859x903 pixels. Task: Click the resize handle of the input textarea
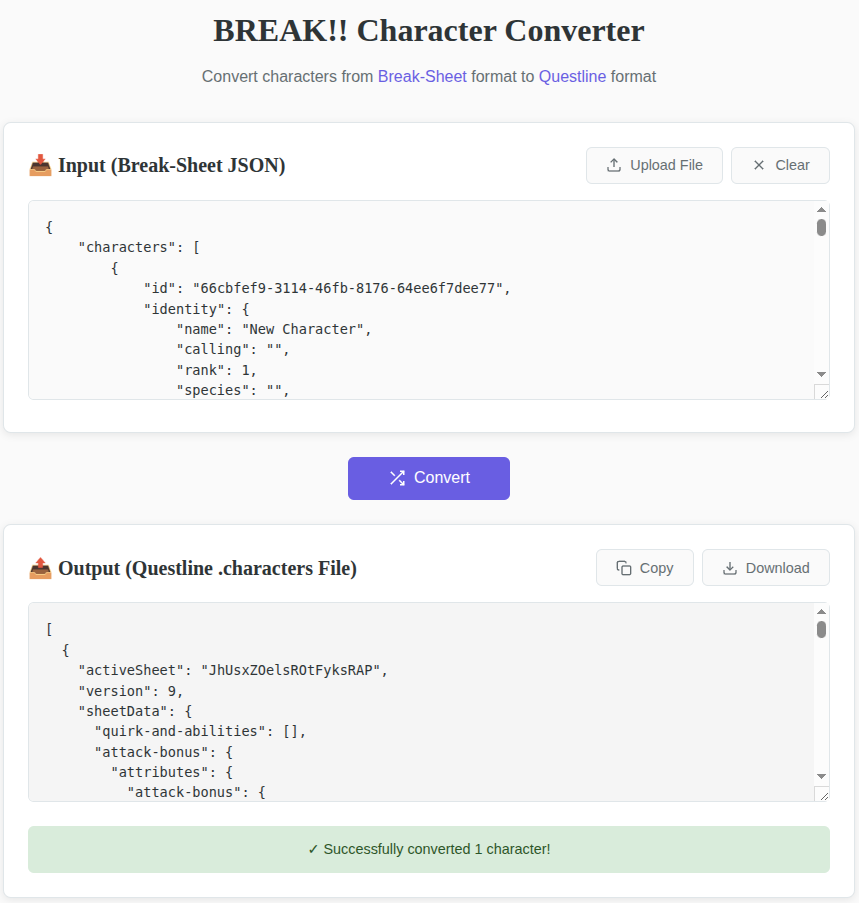coord(824,394)
